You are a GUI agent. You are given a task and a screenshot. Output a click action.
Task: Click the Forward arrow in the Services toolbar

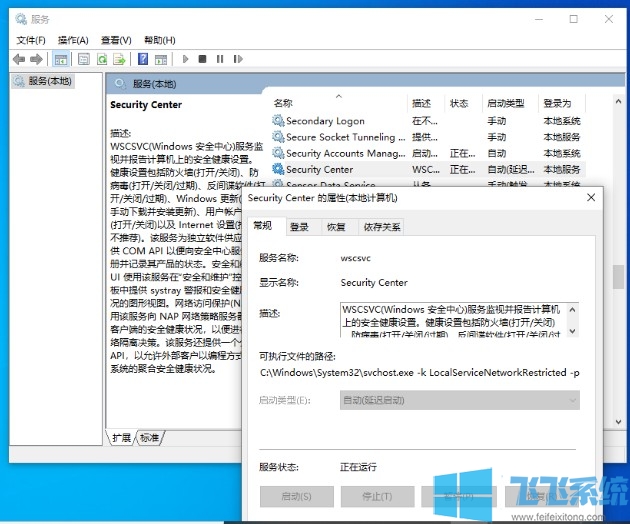pos(36,59)
